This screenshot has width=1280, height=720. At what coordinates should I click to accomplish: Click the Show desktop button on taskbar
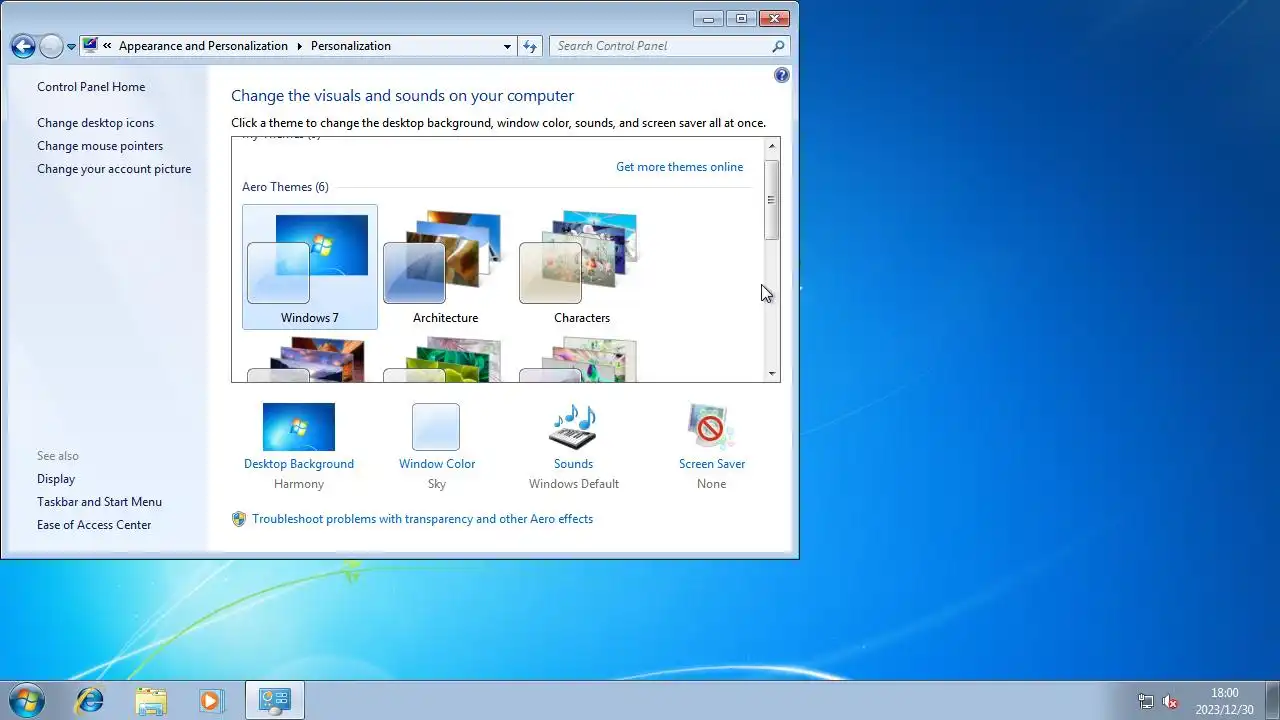[x=1272, y=700]
